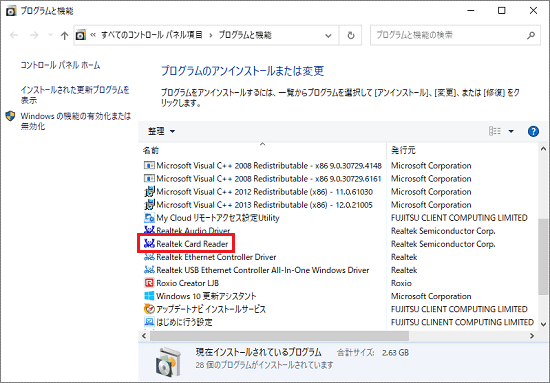Click プログラムと機能 breadcrumb segment
Image resolution: width=550 pixels, height=383 pixels.
pyautogui.click(x=245, y=35)
